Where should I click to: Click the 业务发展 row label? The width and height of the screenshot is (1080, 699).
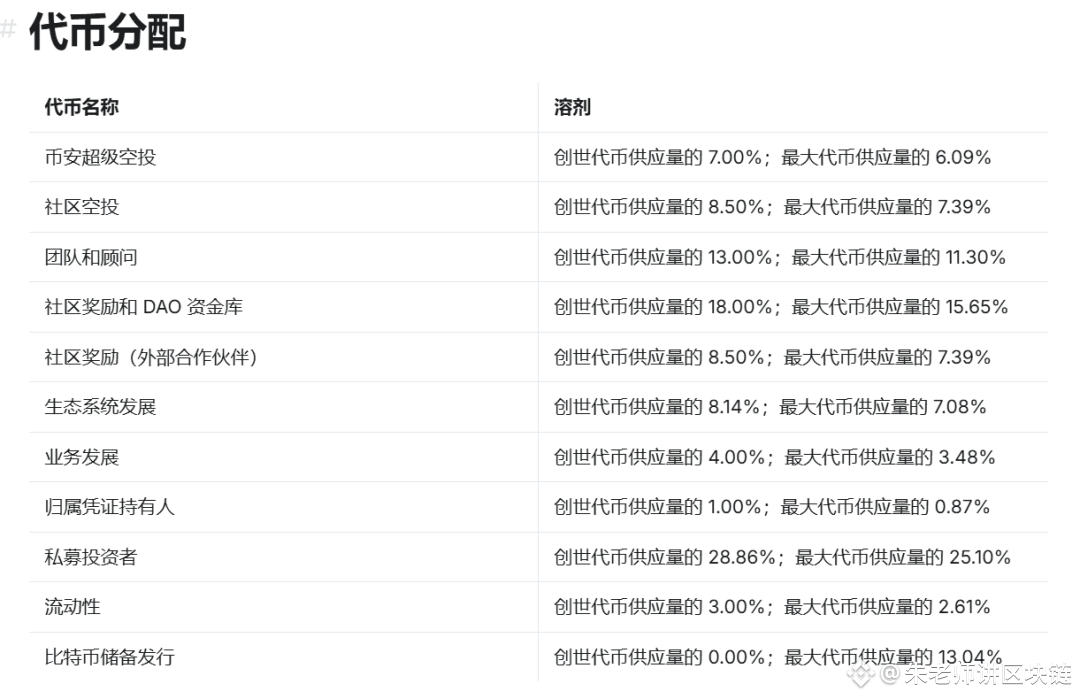coord(82,457)
